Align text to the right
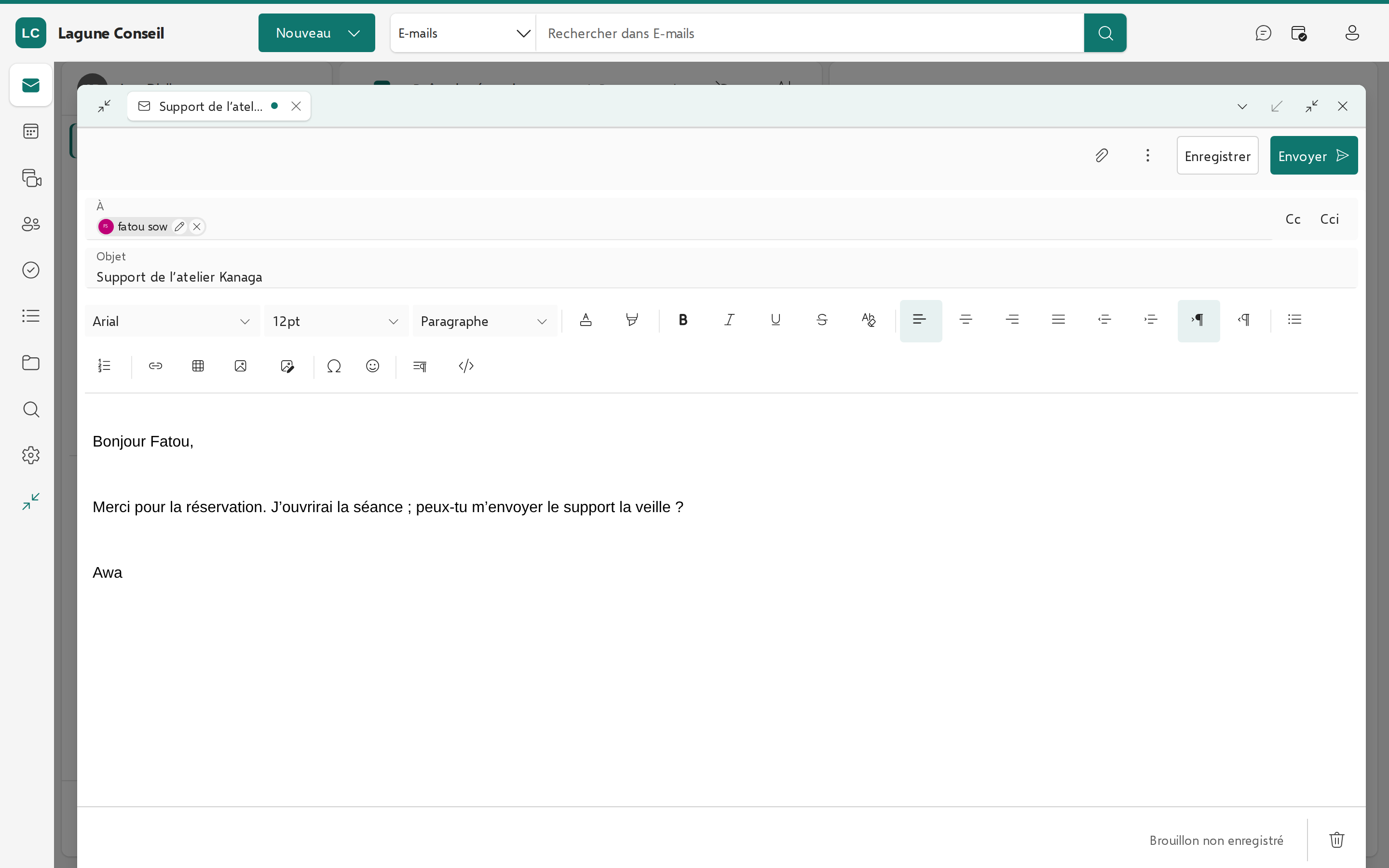Screen dimensions: 1389x868 [x=1012, y=320]
